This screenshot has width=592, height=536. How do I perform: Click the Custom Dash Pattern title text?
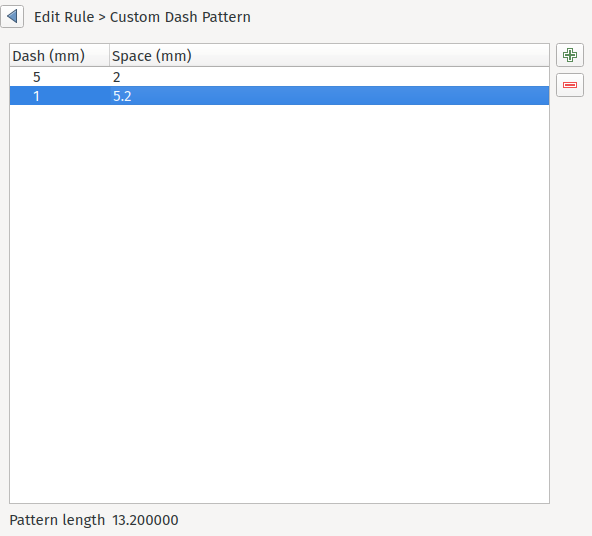tap(180, 17)
